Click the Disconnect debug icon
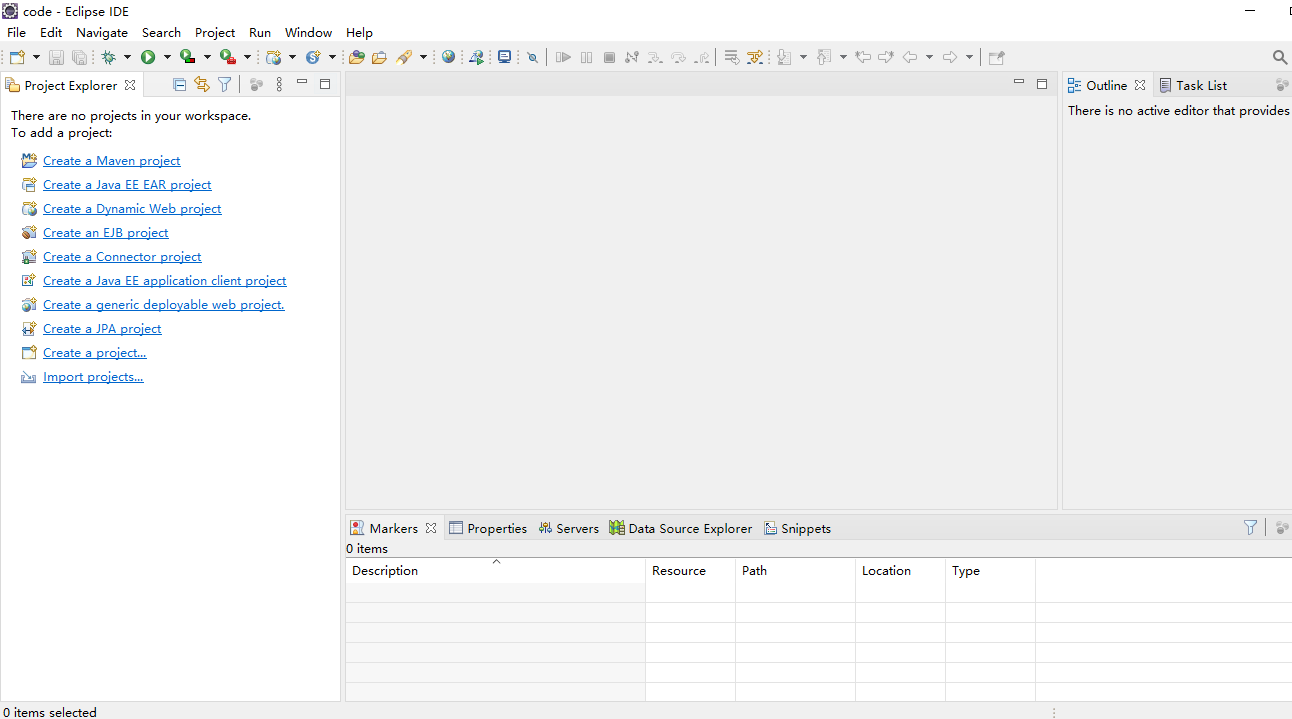The width and height of the screenshot is (1292, 719). tap(632, 57)
